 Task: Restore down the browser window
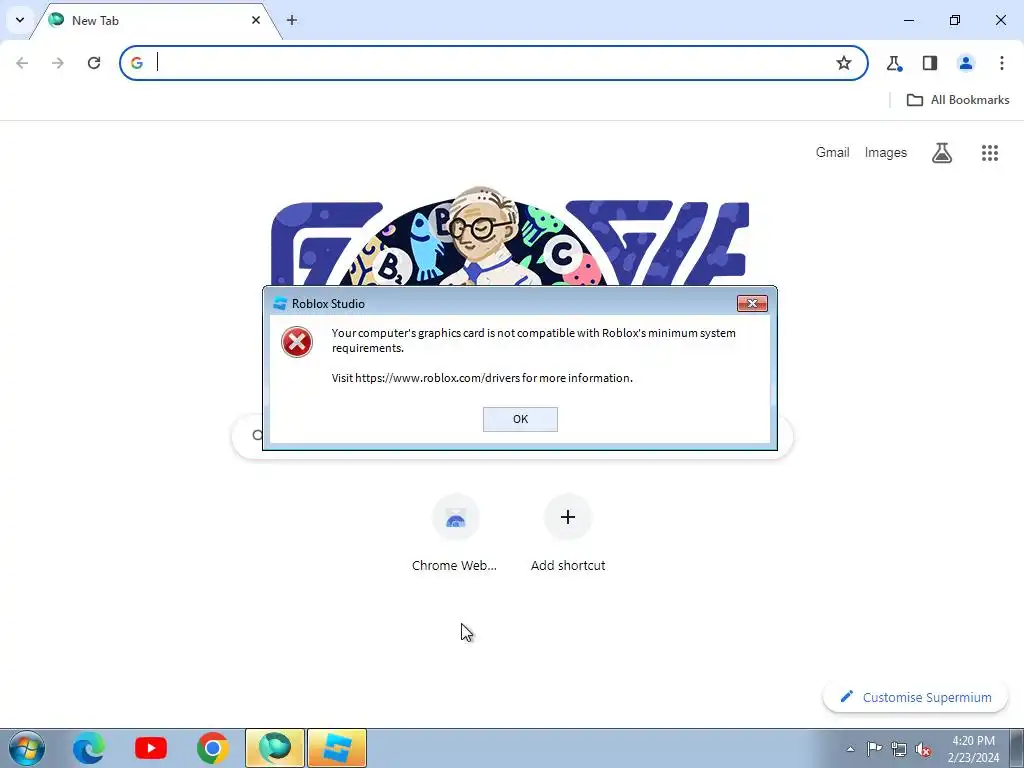tap(955, 20)
